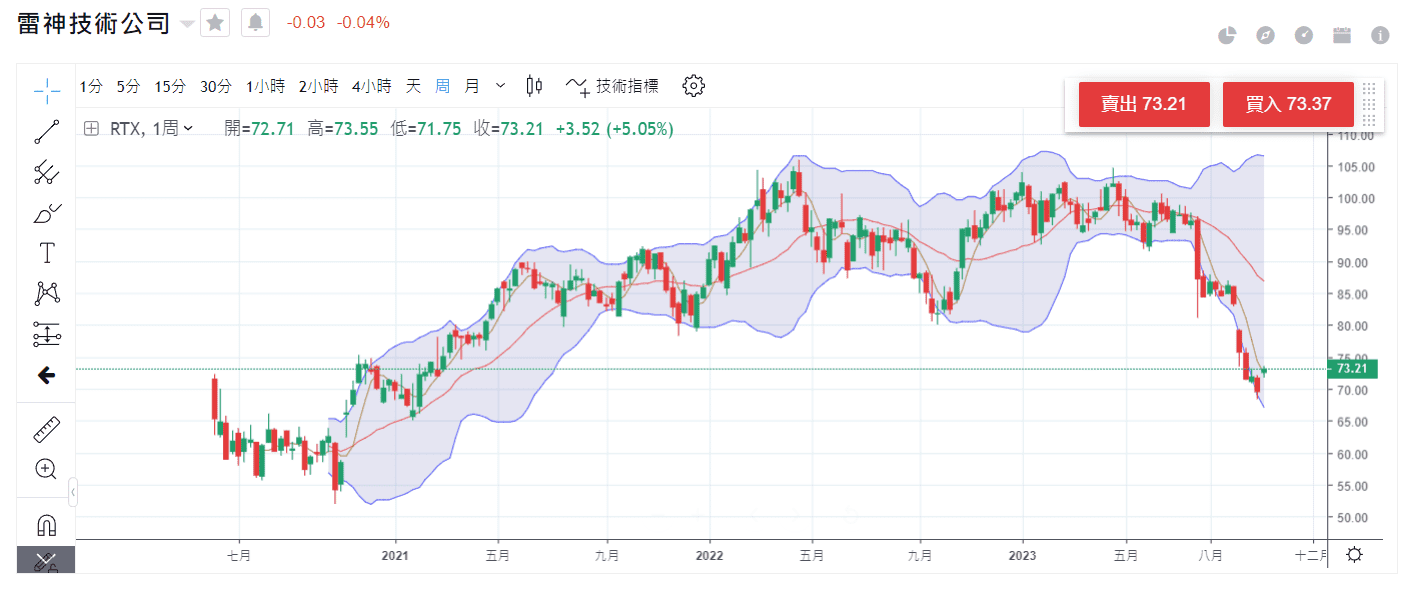Switch to the 1小時 timeframe

pos(265,86)
